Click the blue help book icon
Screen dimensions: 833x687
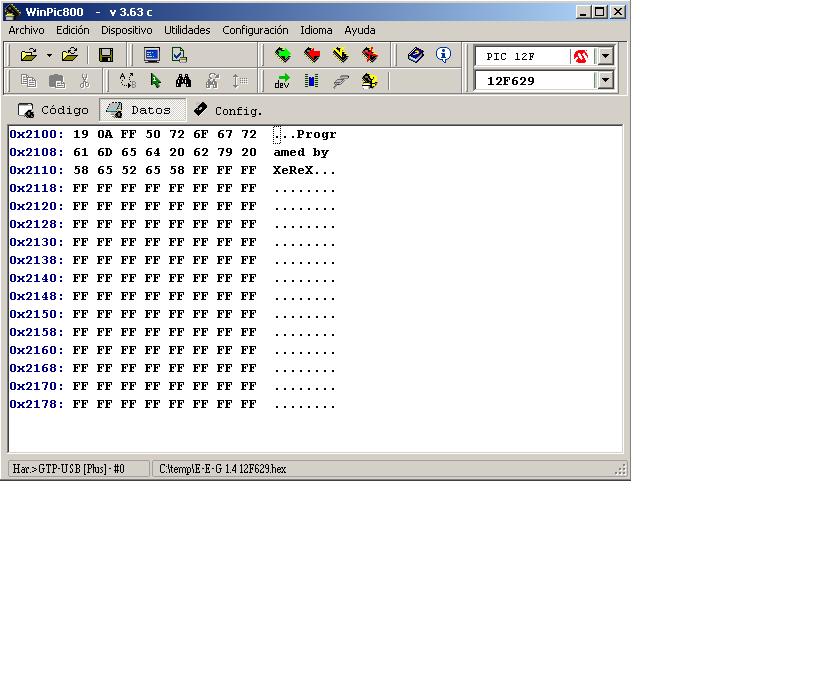[x=416, y=55]
